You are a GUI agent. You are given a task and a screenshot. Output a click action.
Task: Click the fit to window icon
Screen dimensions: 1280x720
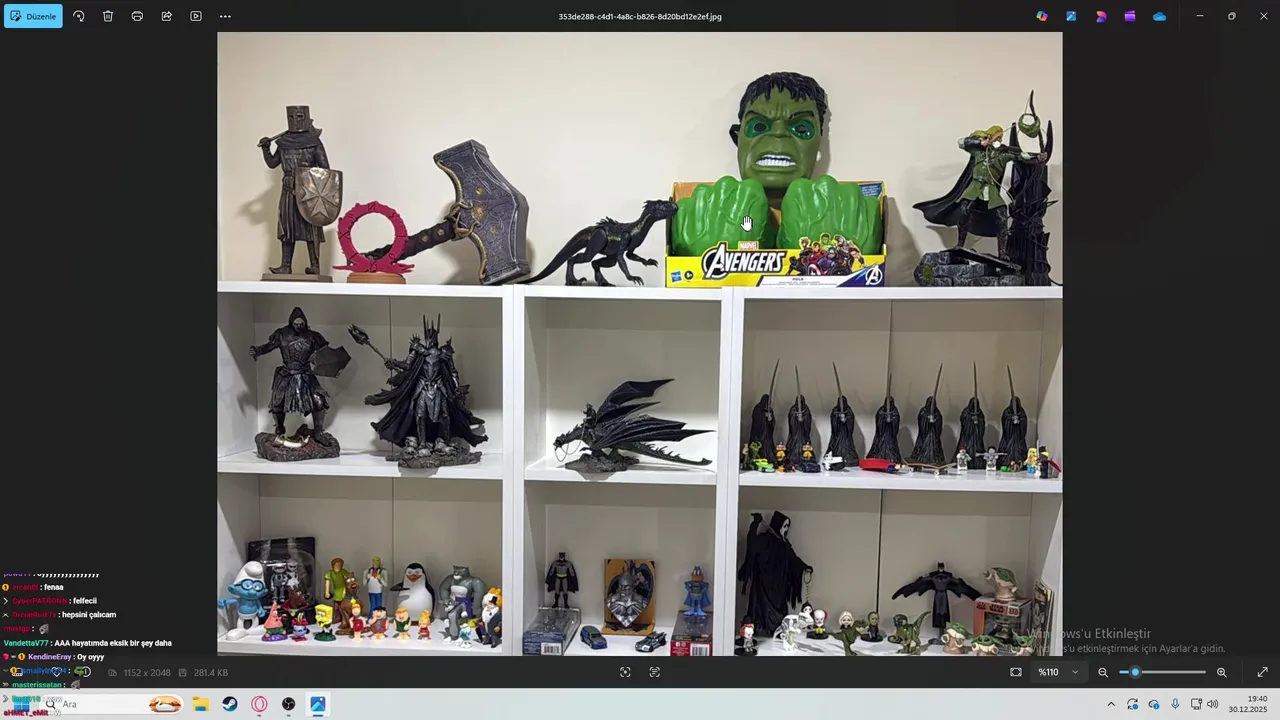(1016, 672)
